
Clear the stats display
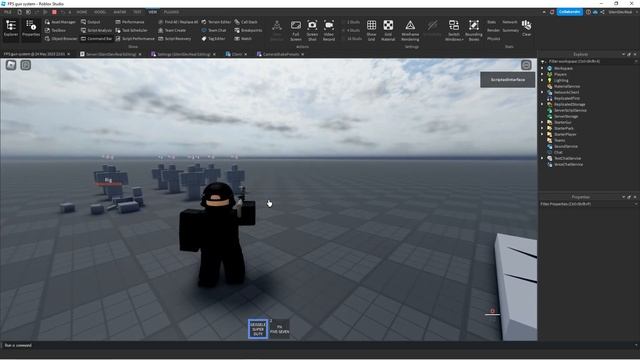coord(527,28)
